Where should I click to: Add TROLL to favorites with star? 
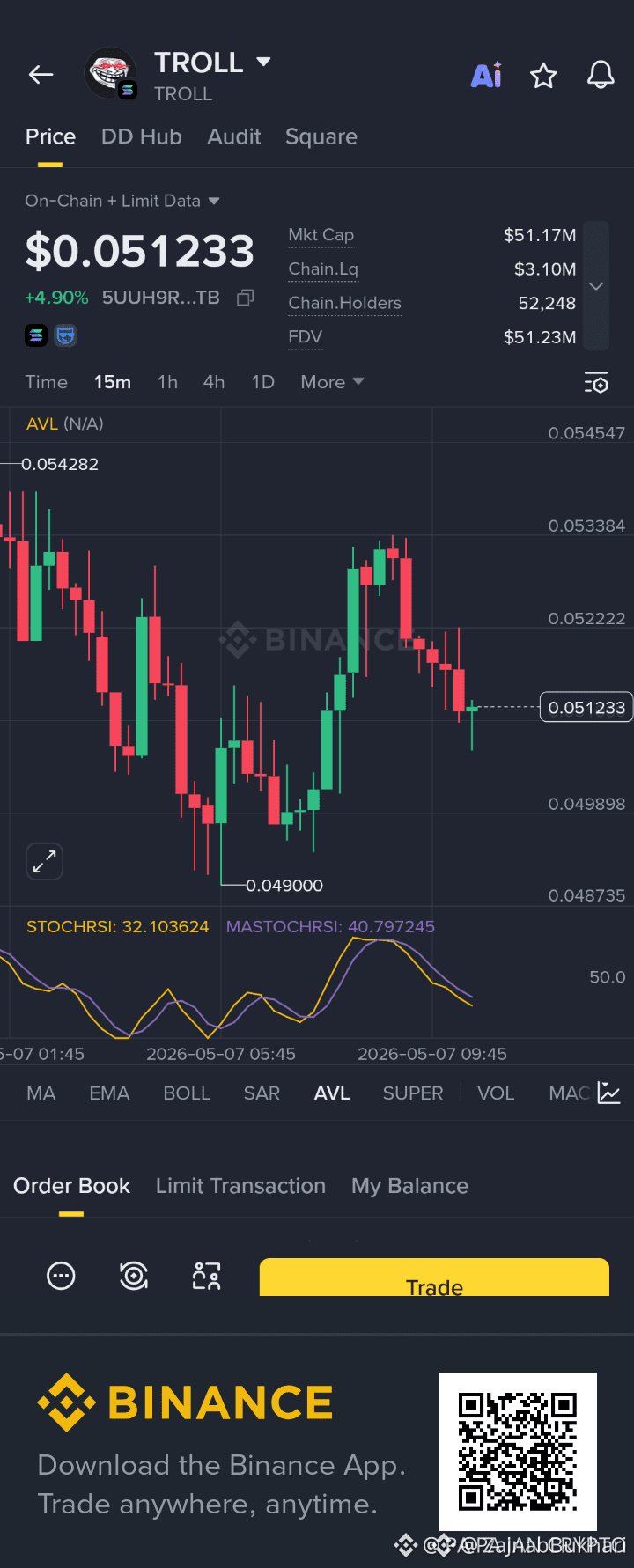click(x=543, y=76)
